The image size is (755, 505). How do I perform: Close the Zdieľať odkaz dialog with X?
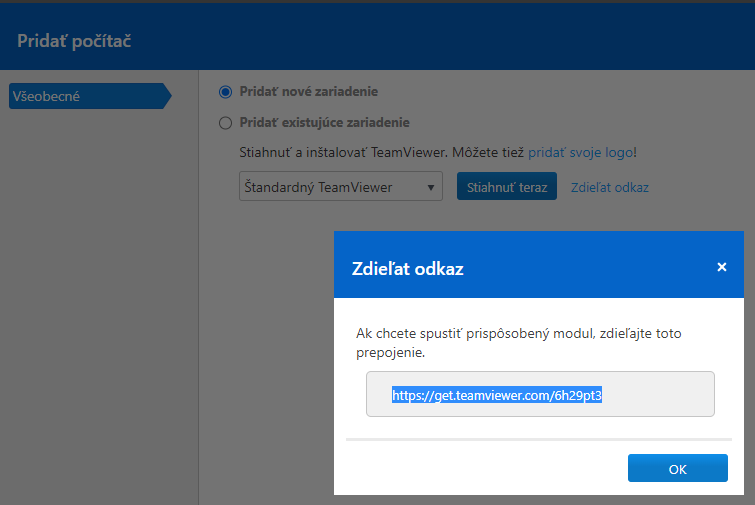721,267
